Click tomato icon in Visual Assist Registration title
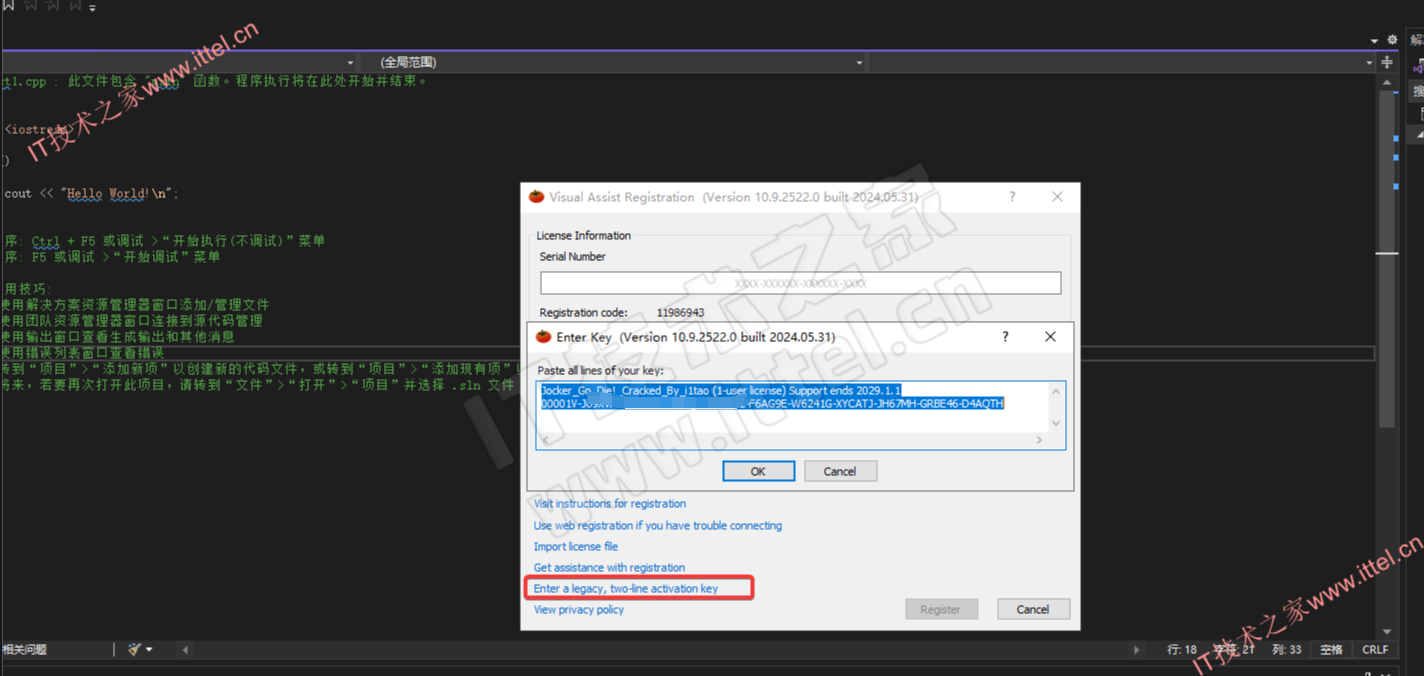The height and width of the screenshot is (676, 1424). click(x=536, y=197)
